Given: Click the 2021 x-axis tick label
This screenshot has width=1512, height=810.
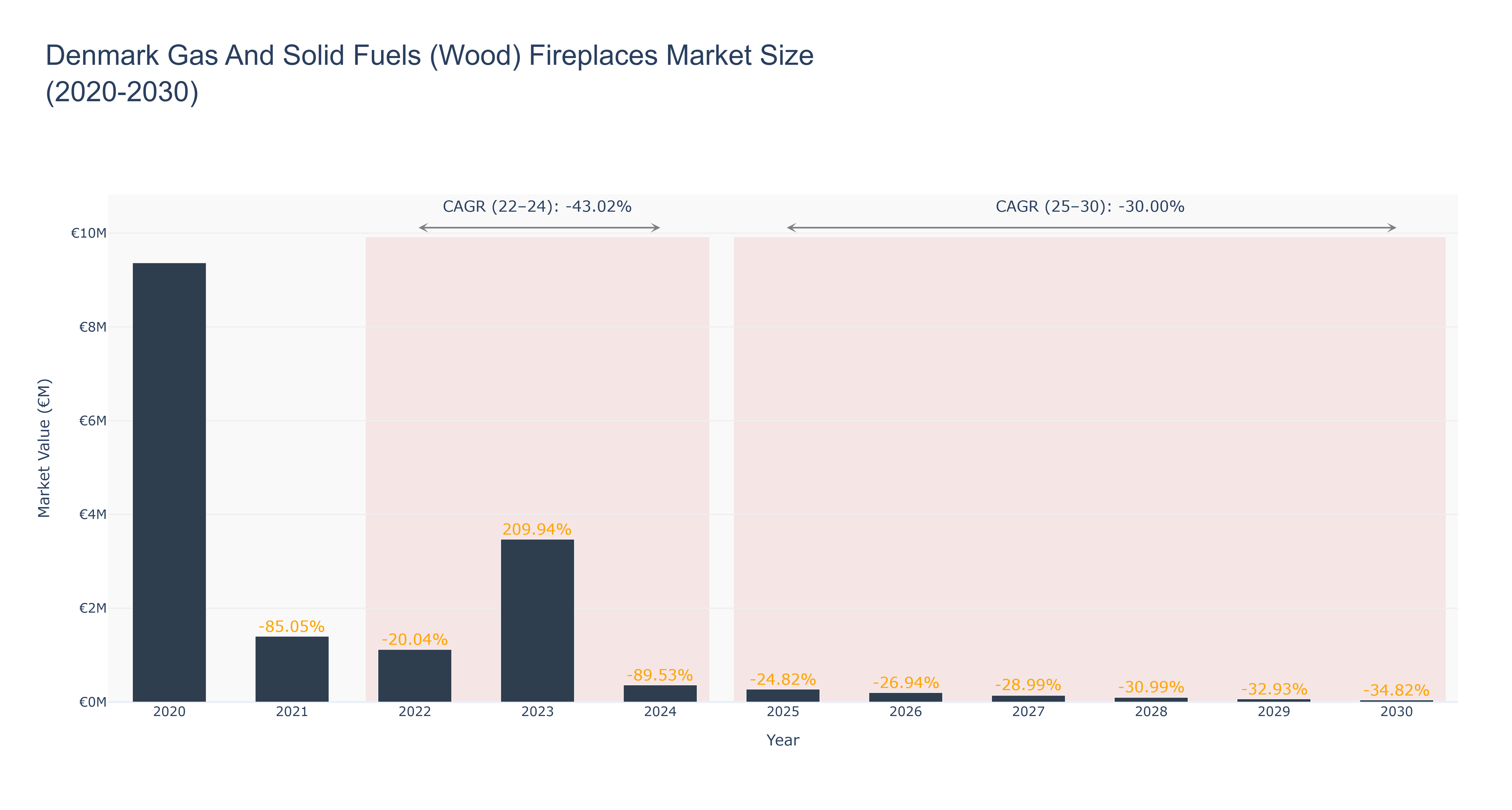Looking at the screenshot, I should [x=292, y=712].
